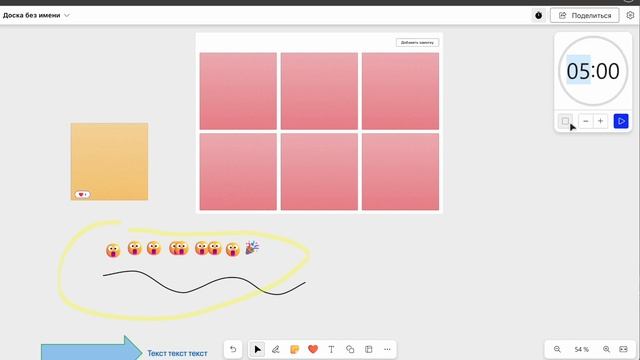The width and height of the screenshot is (640, 360).
Task: Click Добавить заметку button in the note grid
Action: [417, 42]
